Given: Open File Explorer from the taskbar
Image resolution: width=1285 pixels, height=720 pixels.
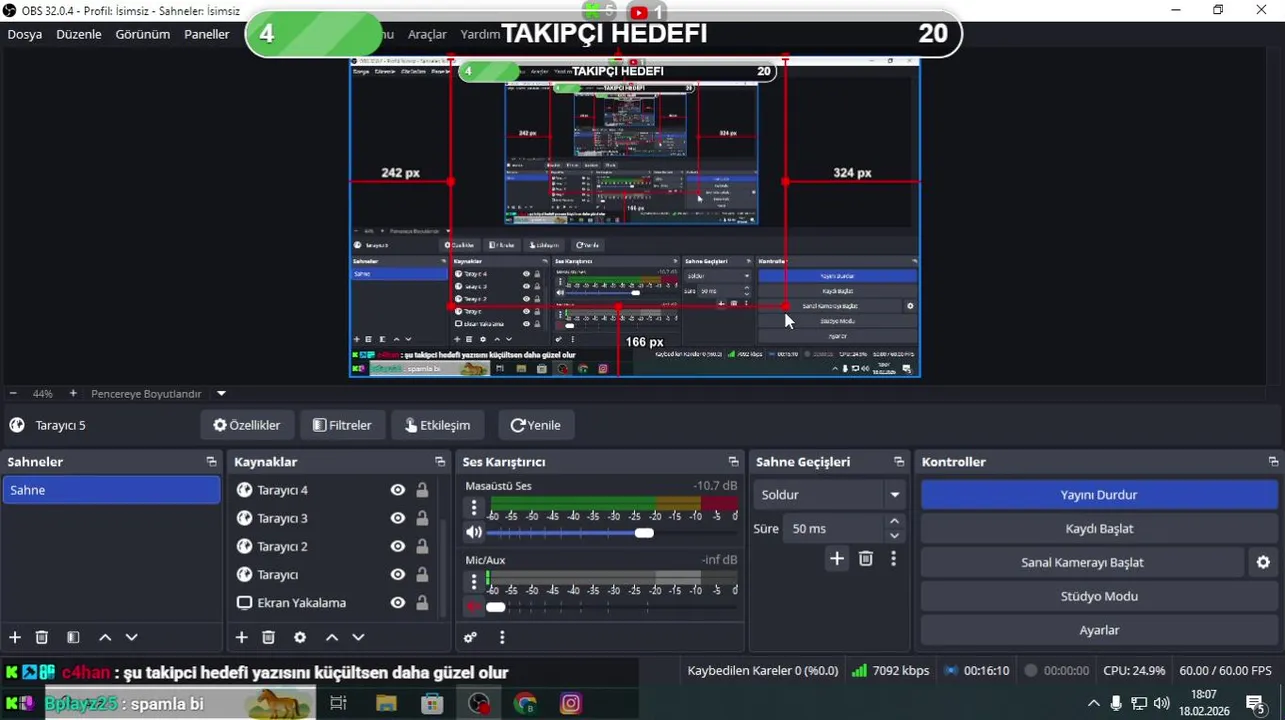Looking at the screenshot, I should 386,703.
